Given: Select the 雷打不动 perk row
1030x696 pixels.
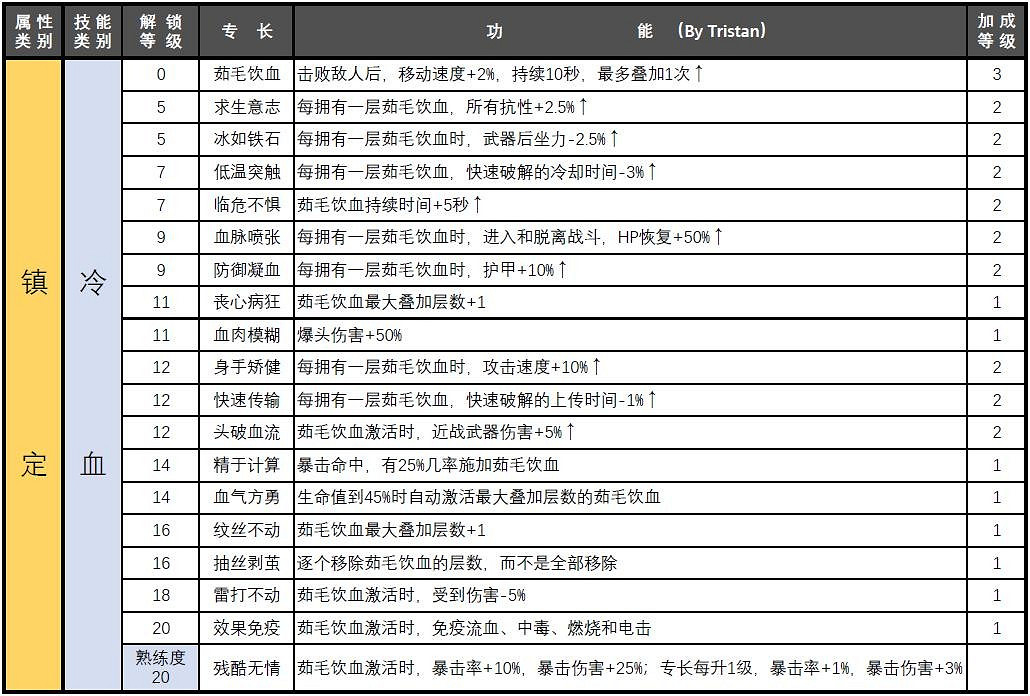Looking at the screenshot, I should coord(245,595).
